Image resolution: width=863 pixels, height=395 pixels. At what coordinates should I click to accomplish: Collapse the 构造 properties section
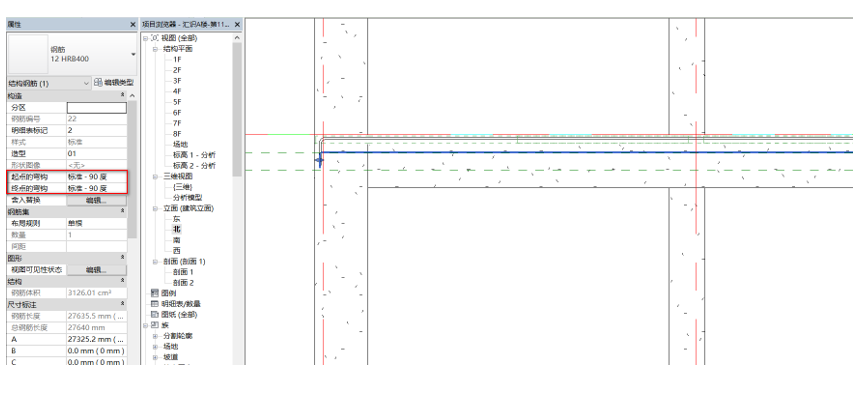point(123,96)
